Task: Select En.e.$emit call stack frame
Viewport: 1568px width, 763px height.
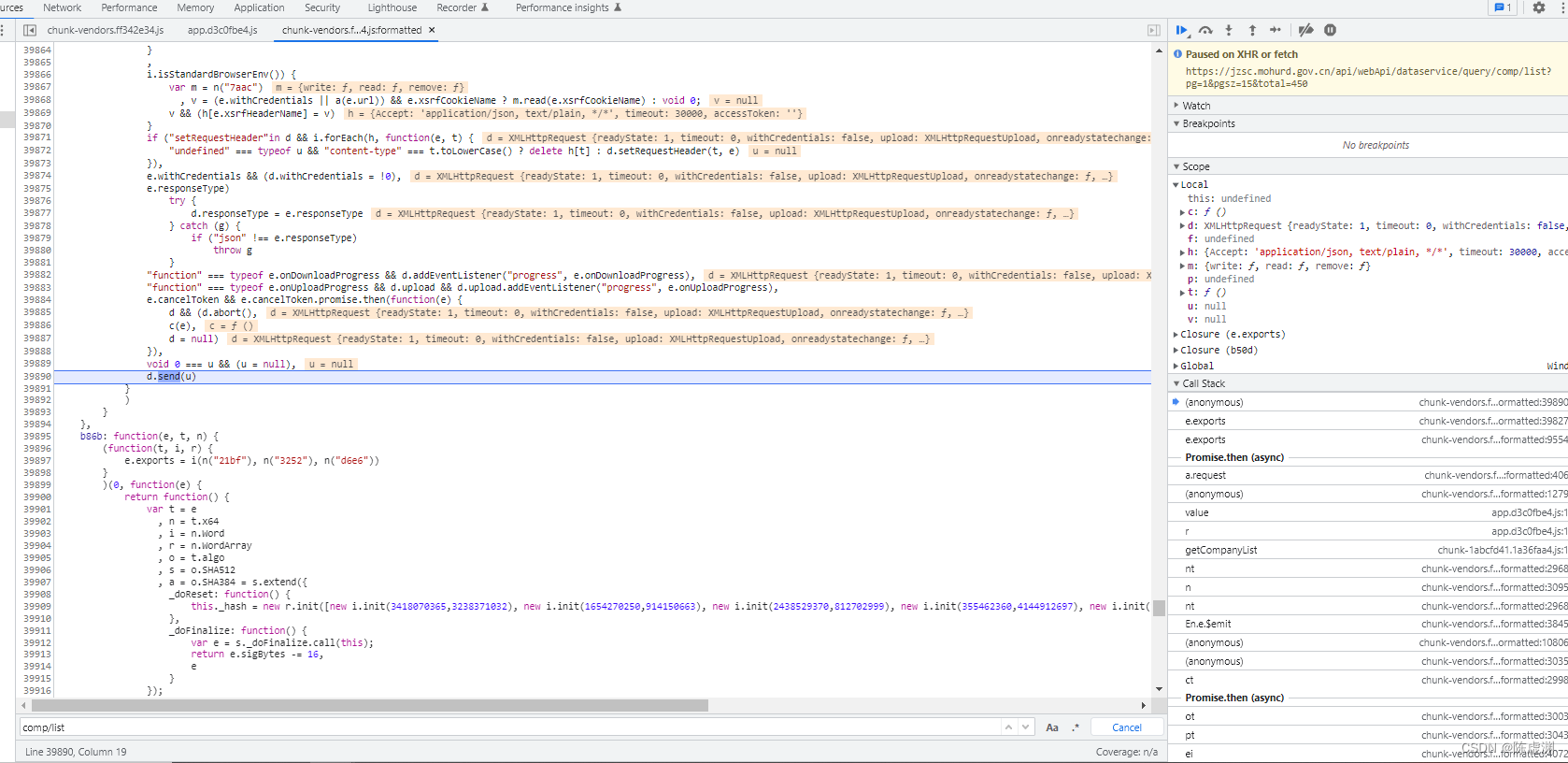Action: (x=1368, y=625)
